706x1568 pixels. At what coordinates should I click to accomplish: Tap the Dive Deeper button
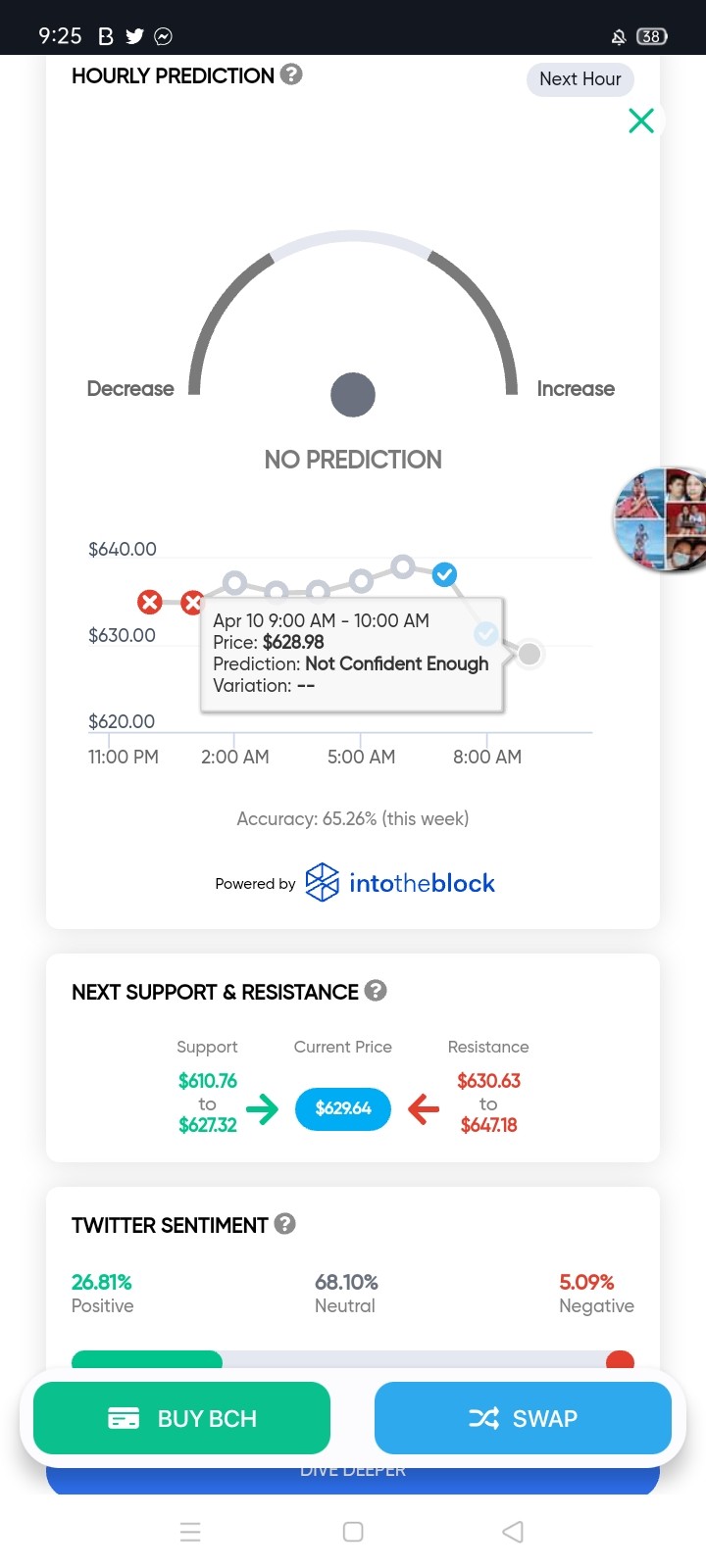[353, 1475]
